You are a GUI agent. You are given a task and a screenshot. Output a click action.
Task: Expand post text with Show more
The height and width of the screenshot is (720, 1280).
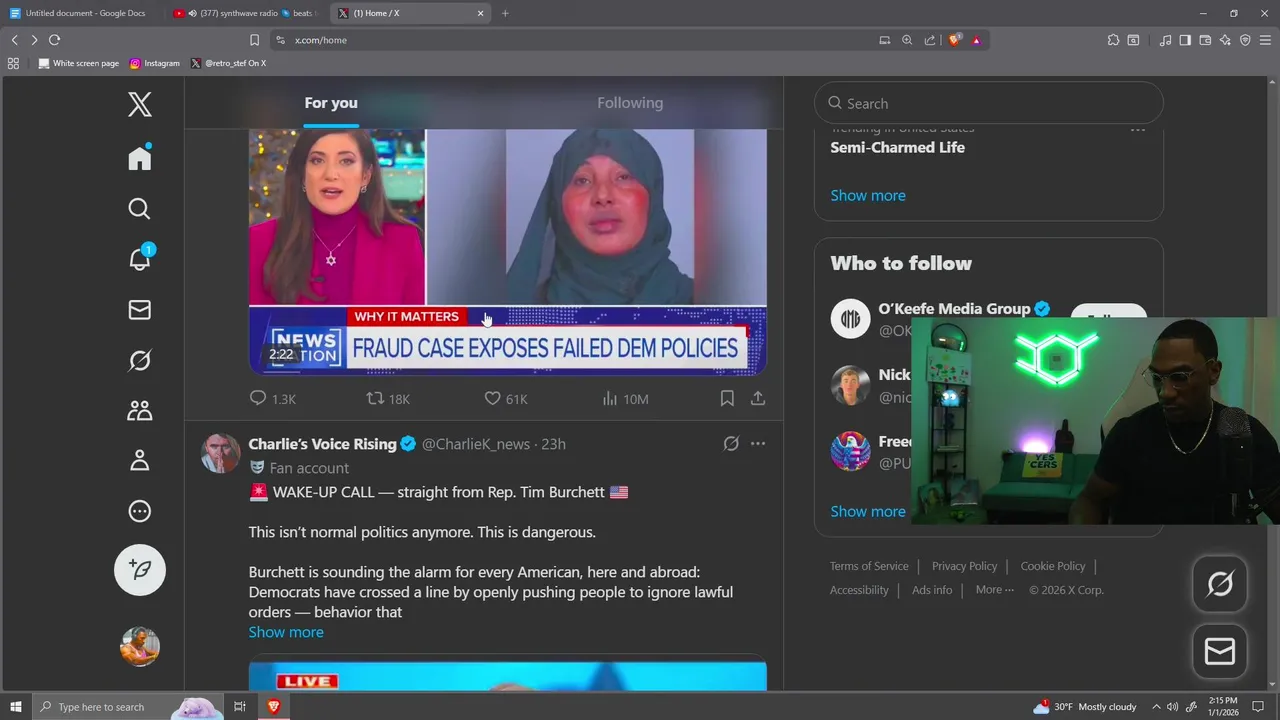tap(286, 632)
